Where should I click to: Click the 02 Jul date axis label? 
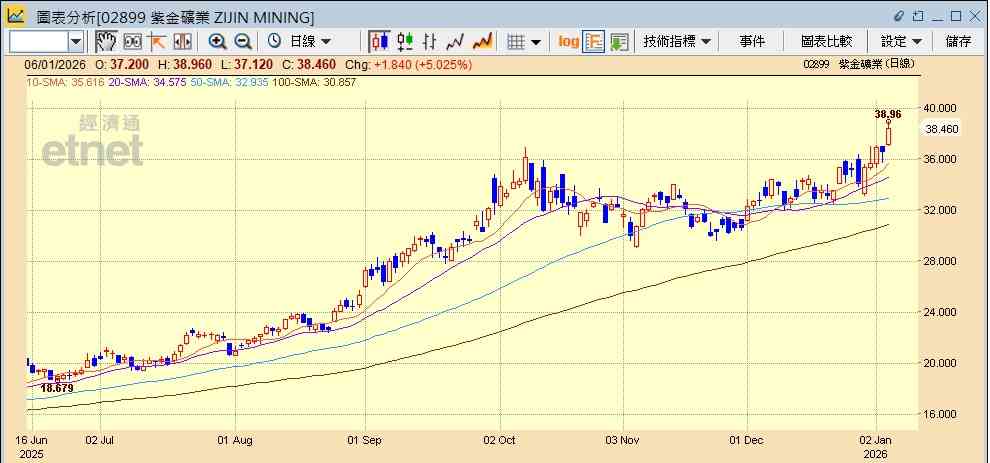click(101, 440)
